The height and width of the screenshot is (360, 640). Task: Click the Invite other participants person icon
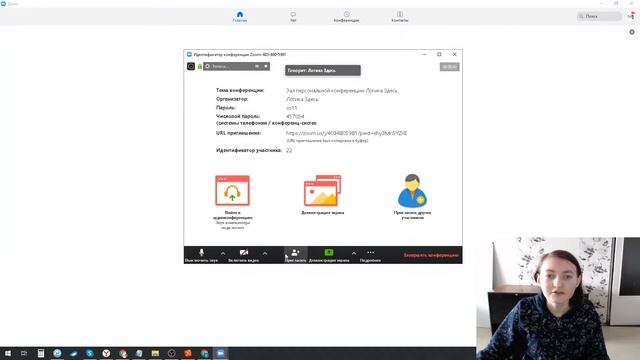(x=412, y=191)
